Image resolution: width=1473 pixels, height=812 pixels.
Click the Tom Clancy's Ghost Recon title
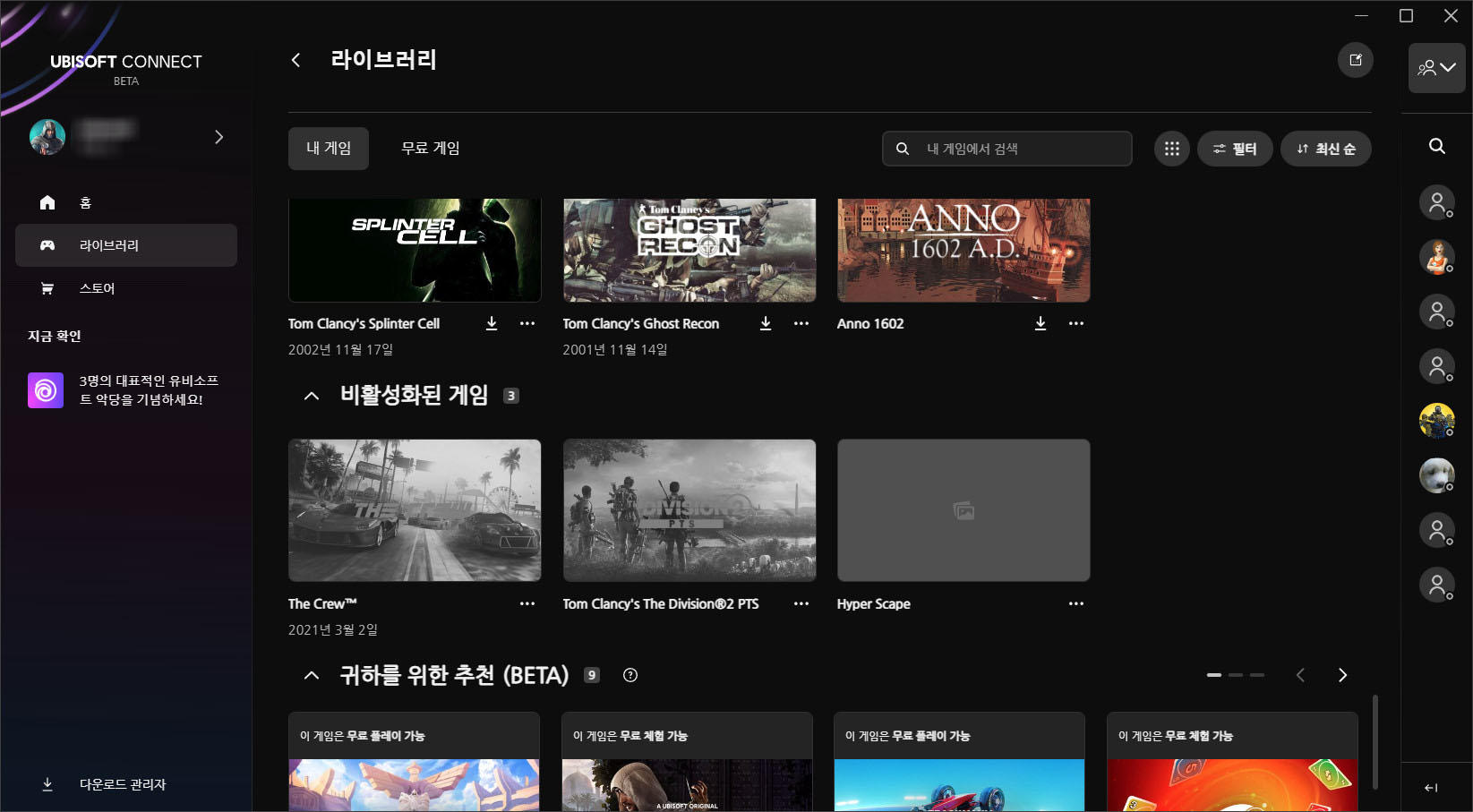click(640, 323)
